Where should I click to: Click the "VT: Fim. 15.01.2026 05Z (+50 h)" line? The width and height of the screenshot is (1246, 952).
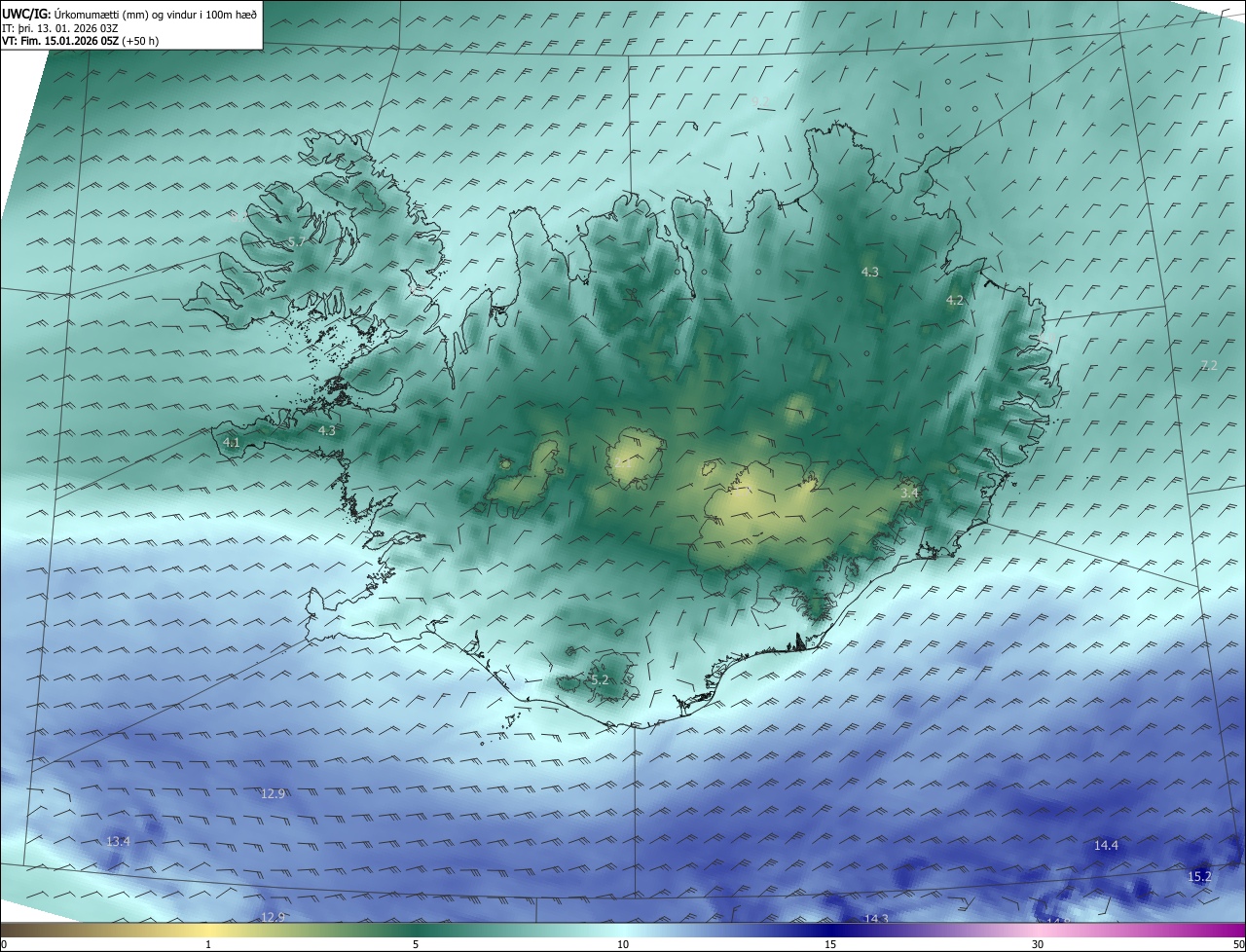[x=81, y=41]
